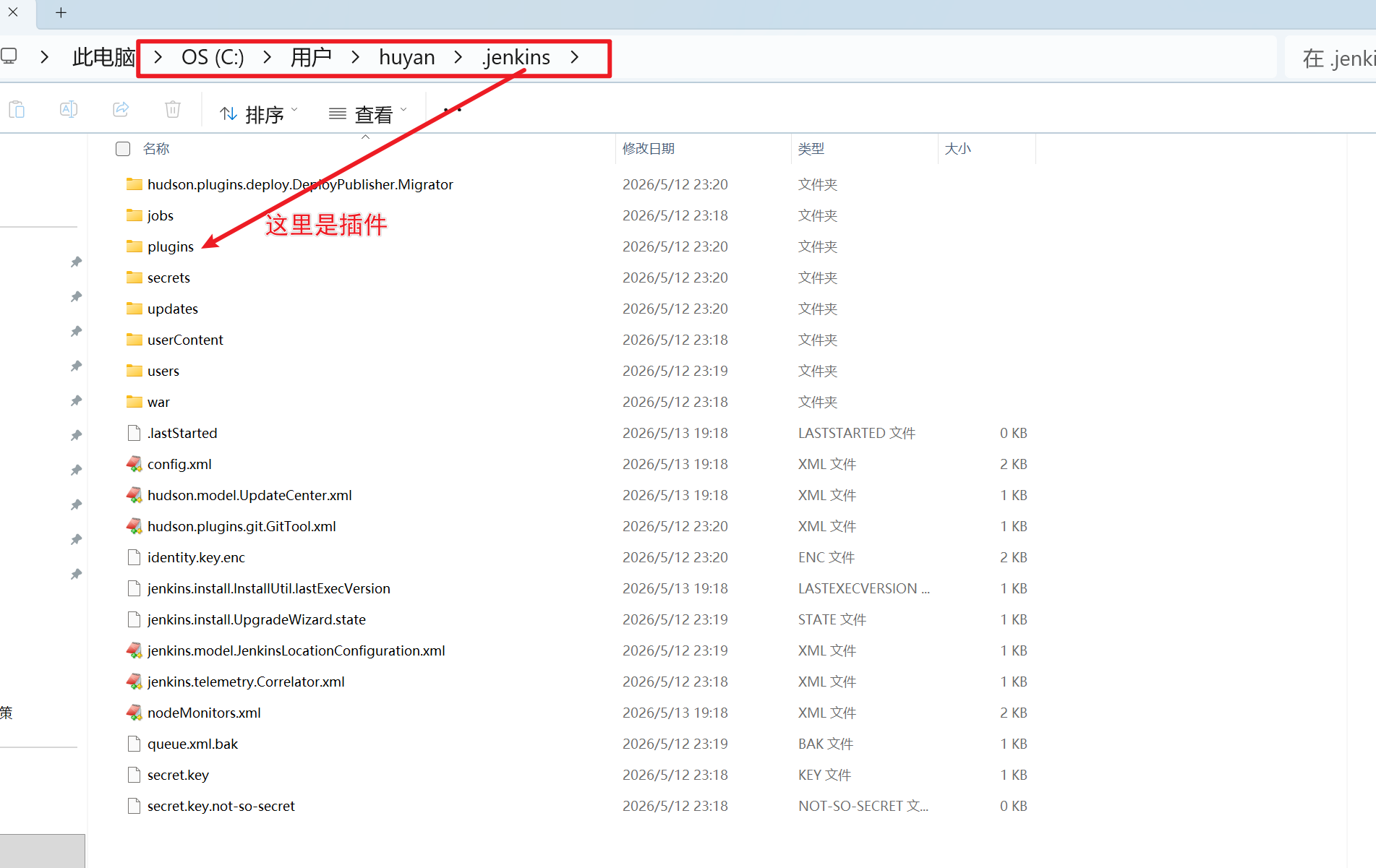Viewport: 1376px width, 868px height.
Task: Select the jobs folder icon
Action: [x=134, y=215]
